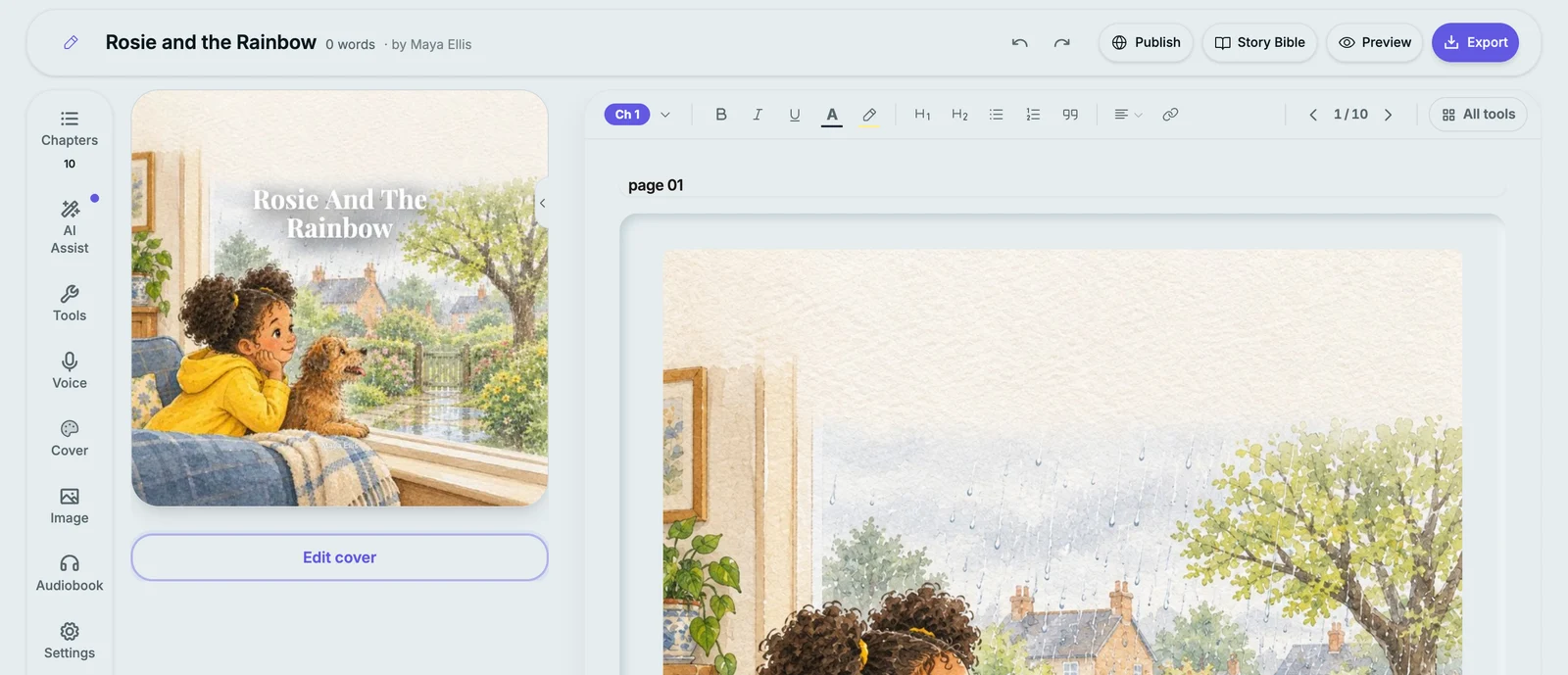Viewport: 1568px width, 675px height.
Task: Undo the last action
Action: point(1019,42)
